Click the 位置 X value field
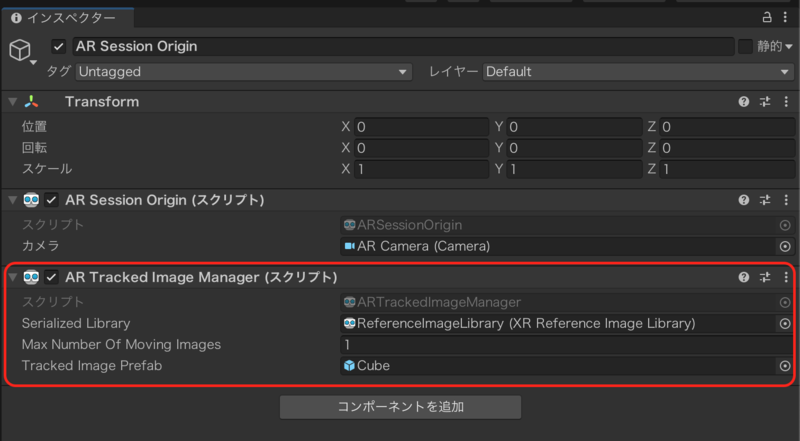800x441 pixels. [421, 127]
